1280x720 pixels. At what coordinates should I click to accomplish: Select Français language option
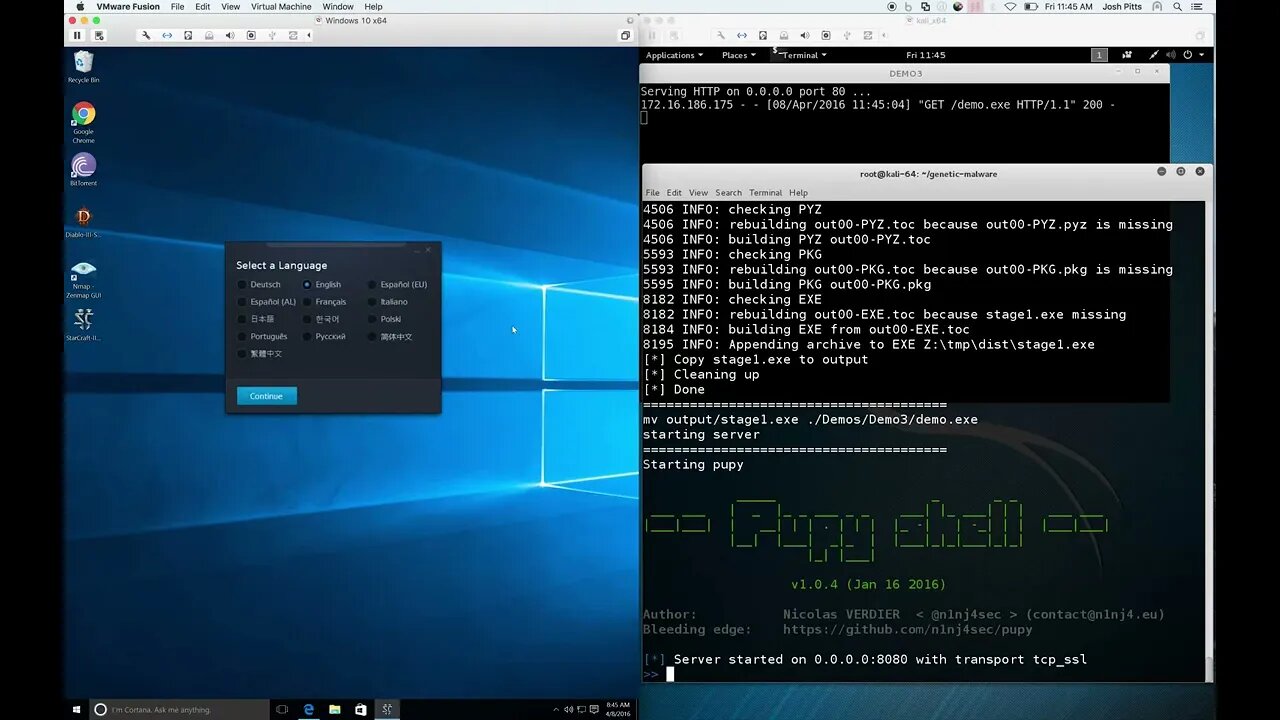click(325, 302)
